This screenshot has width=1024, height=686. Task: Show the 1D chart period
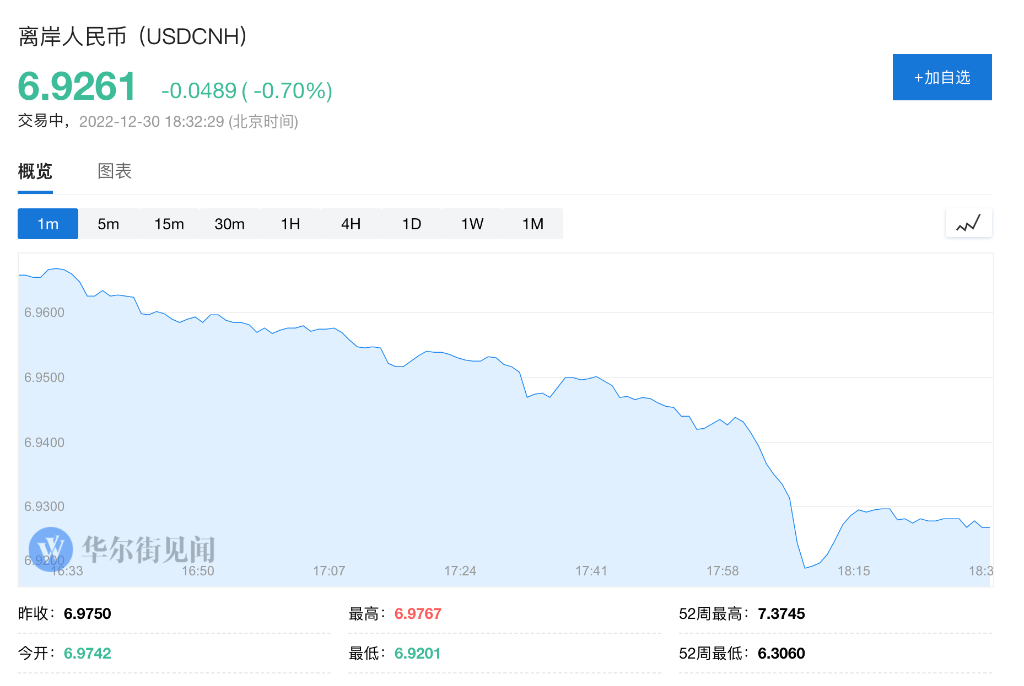412,224
